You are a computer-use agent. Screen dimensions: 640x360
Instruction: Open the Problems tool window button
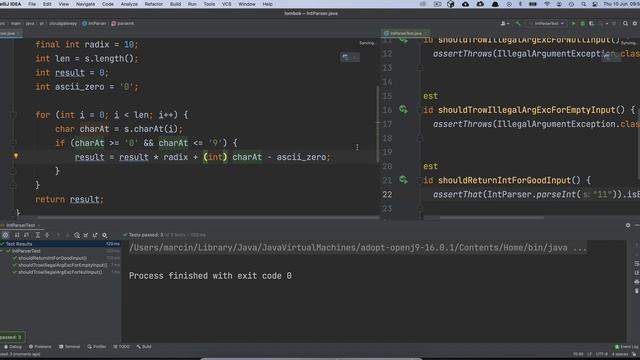[40, 347]
